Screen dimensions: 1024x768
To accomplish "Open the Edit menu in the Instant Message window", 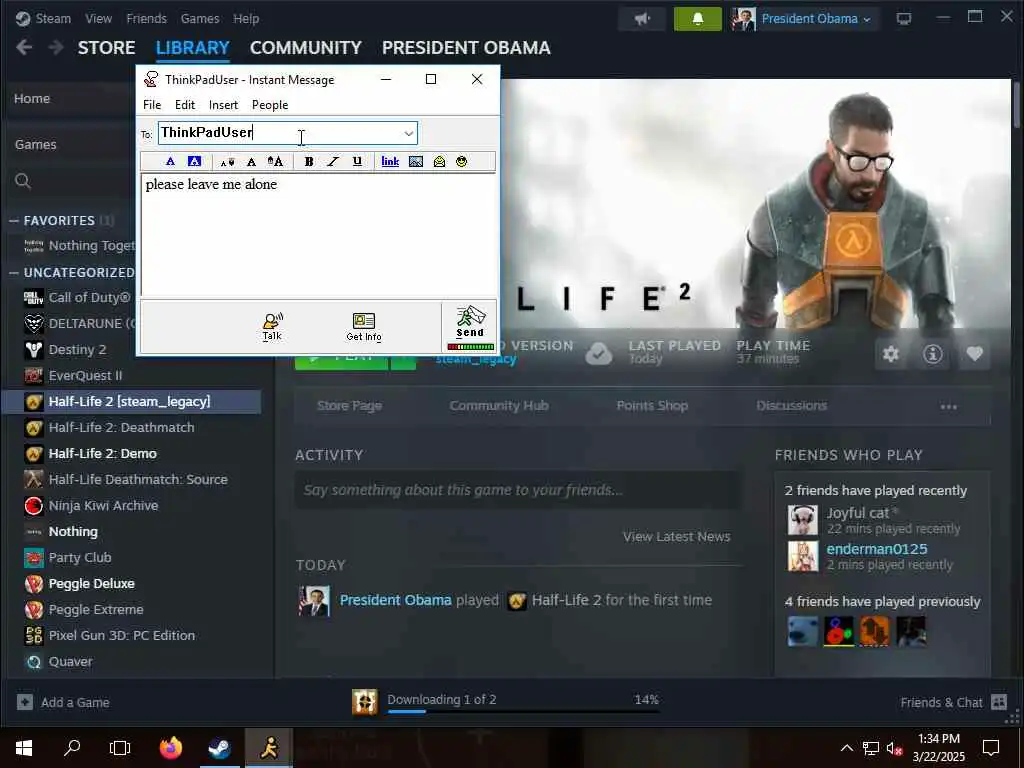I will [x=185, y=104].
